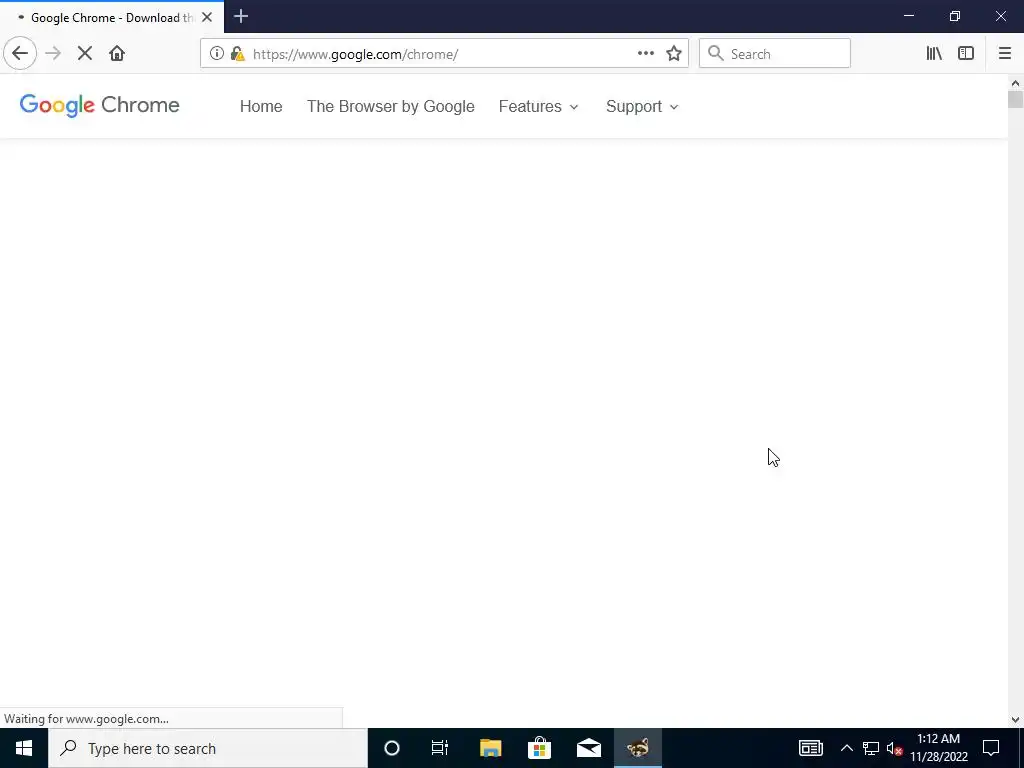Click the forward navigation arrow
Screen dimensions: 1024x768
(53, 54)
